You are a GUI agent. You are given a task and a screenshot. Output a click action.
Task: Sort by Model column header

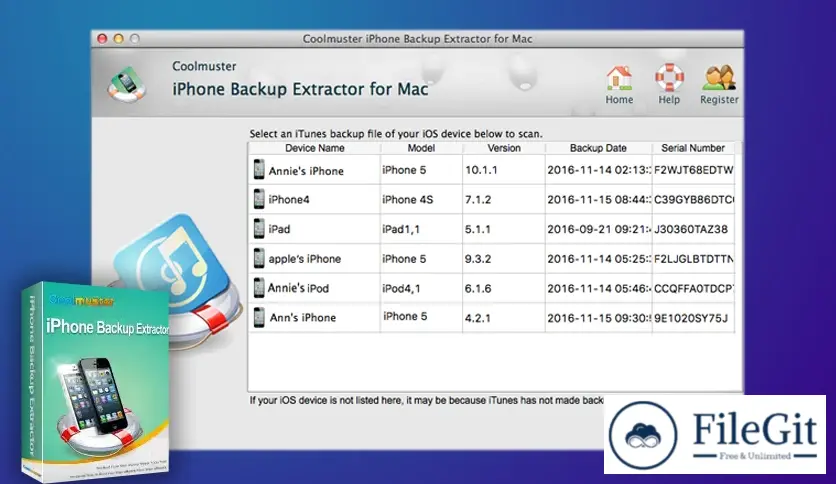click(421, 148)
